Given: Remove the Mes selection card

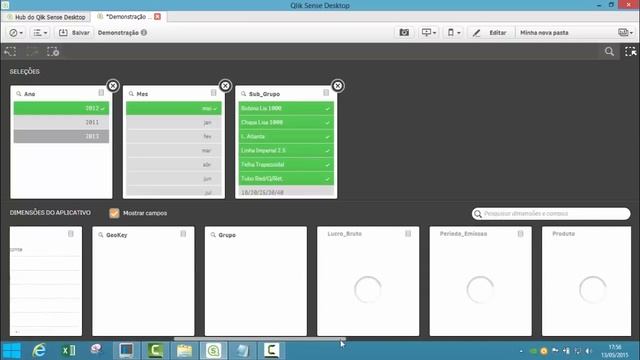Looking at the screenshot, I should pos(225,86).
